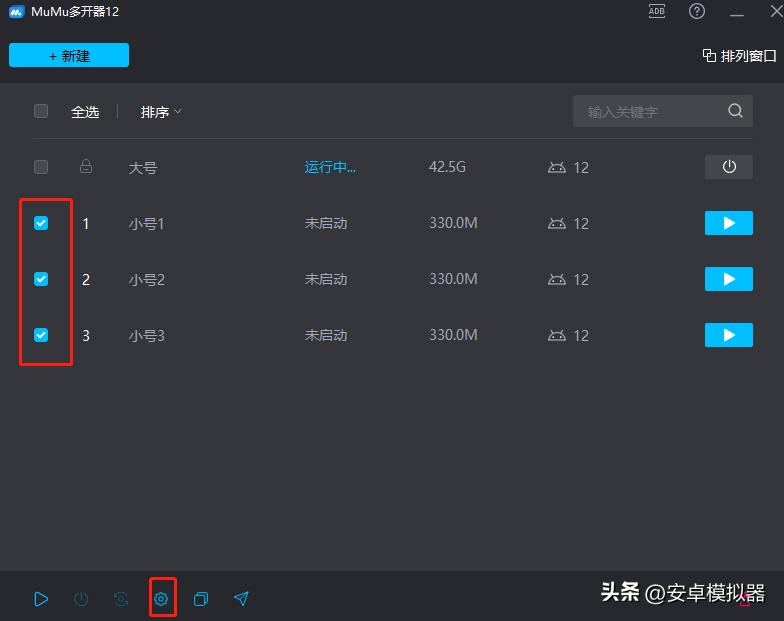784x621 pixels.
Task: Start 小号2 with its play button
Action: click(728, 279)
